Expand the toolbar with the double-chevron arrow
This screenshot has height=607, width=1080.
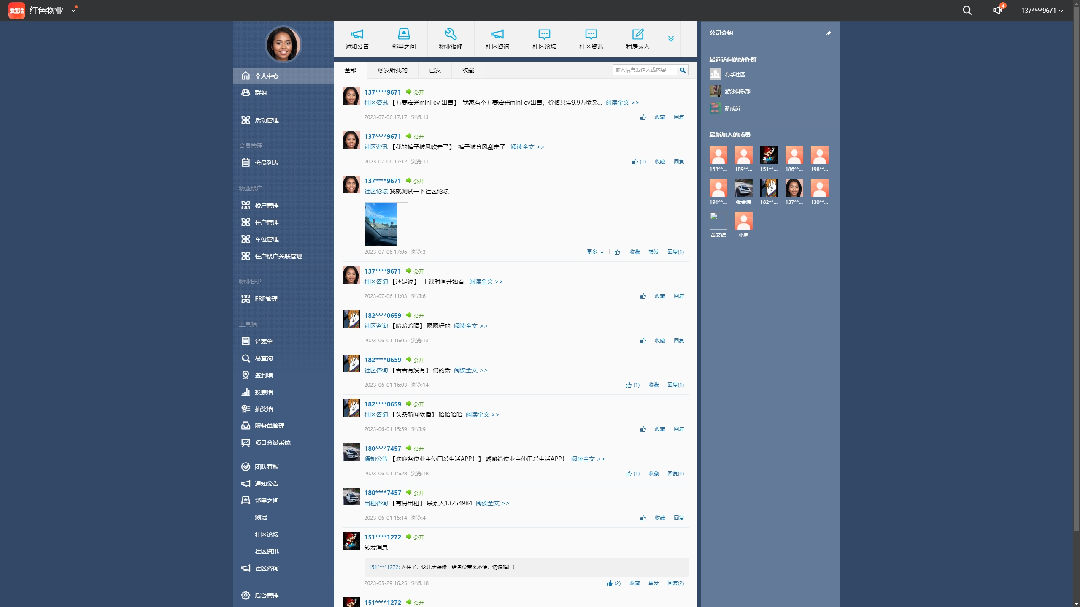click(x=671, y=38)
